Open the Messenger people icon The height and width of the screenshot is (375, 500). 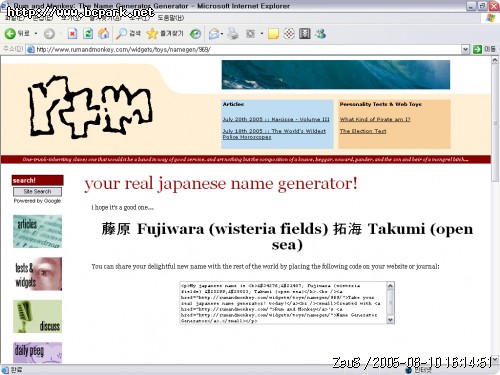[321, 34]
